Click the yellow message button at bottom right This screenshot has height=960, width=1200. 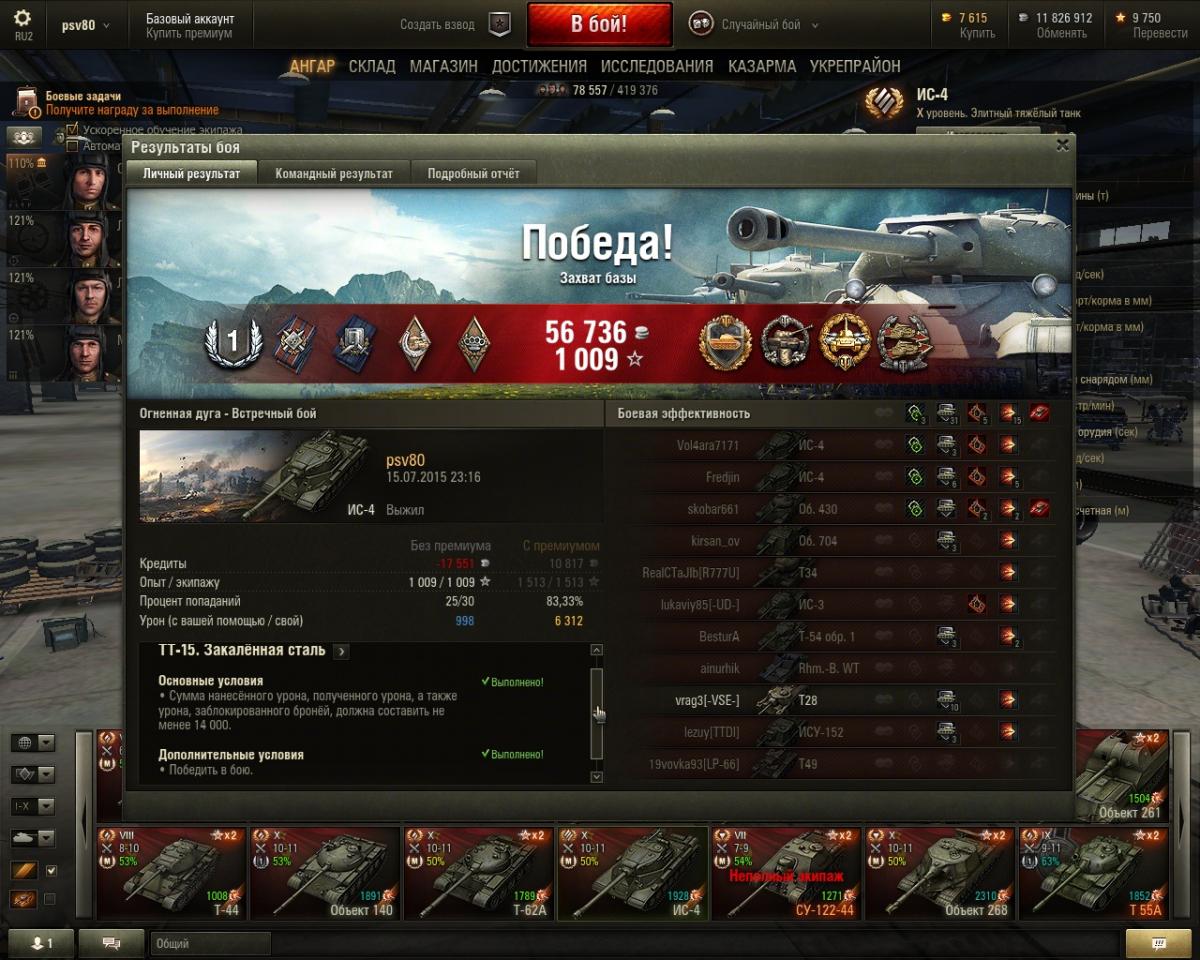tap(1158, 943)
